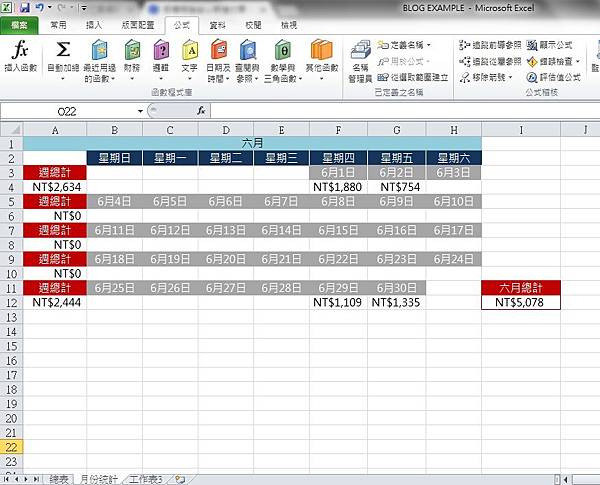Click Error Checking (錯誤檢查) icon
The image size is (600, 485).
(x=532, y=61)
